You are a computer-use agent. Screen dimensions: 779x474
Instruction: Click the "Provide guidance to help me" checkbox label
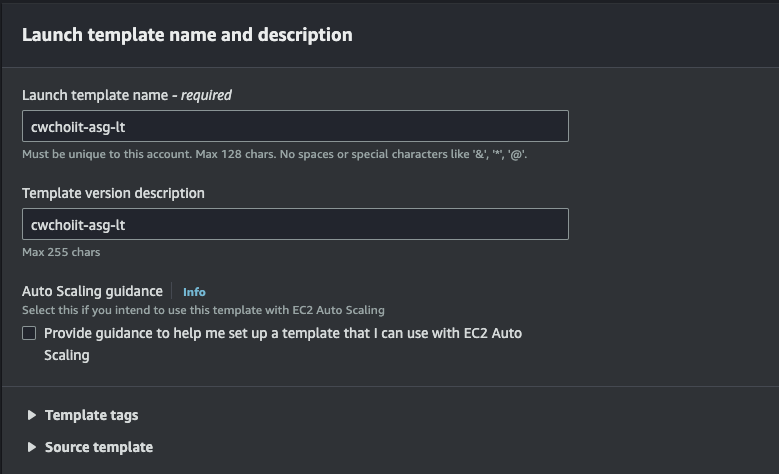283,333
